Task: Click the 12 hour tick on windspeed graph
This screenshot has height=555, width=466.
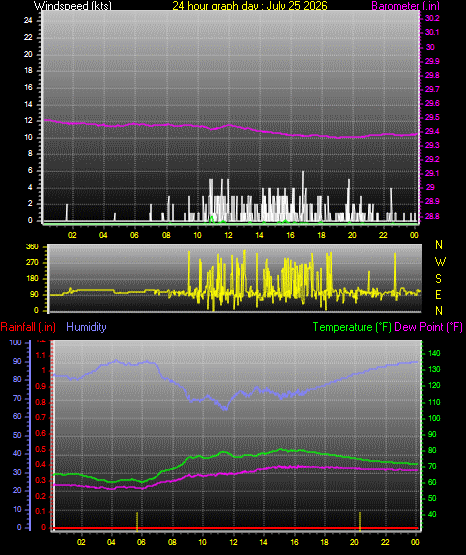Action: tap(229, 235)
